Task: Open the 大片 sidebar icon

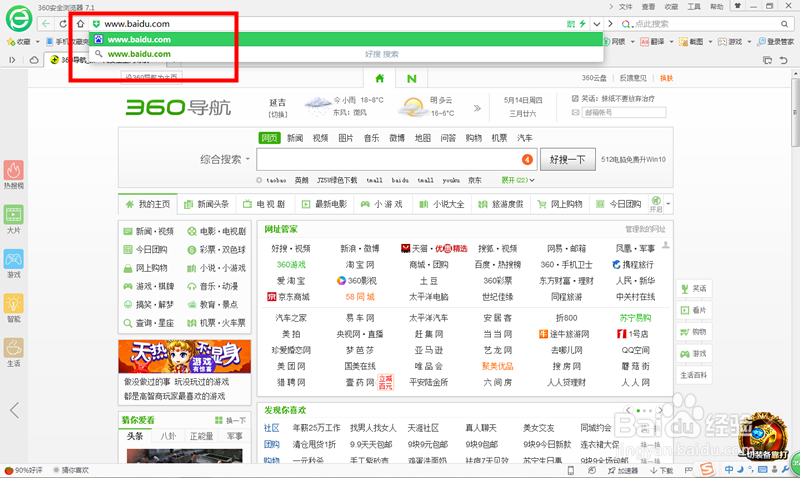Action: [14, 219]
